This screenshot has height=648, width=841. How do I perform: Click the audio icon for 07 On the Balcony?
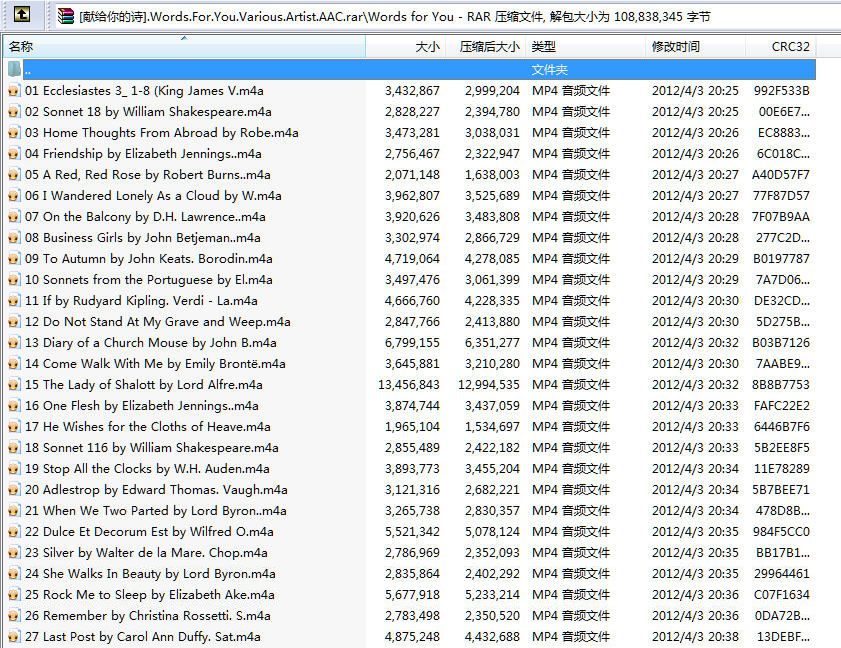14,217
